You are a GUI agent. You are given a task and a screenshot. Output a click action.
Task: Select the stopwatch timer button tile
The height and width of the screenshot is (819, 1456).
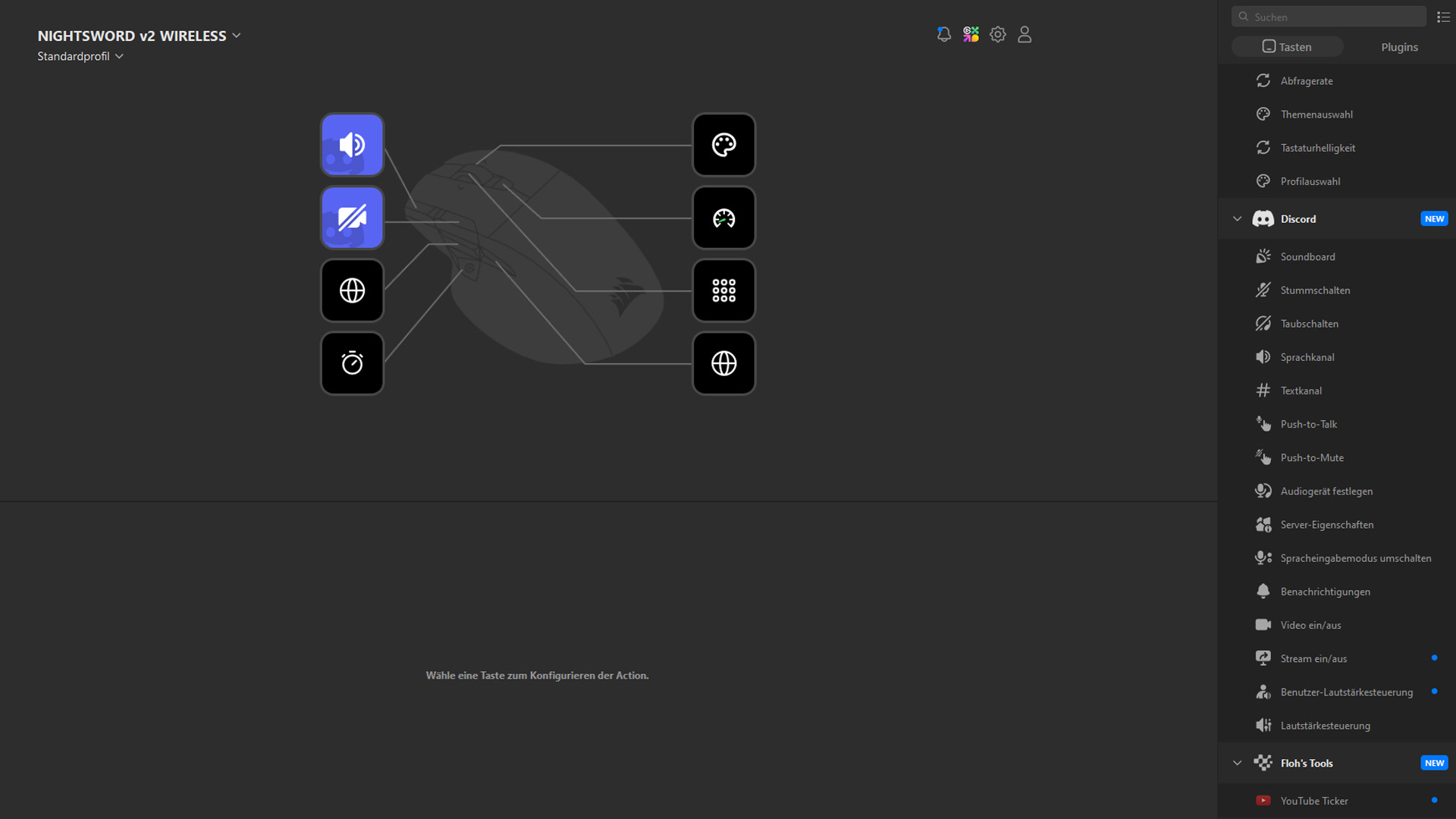point(352,363)
